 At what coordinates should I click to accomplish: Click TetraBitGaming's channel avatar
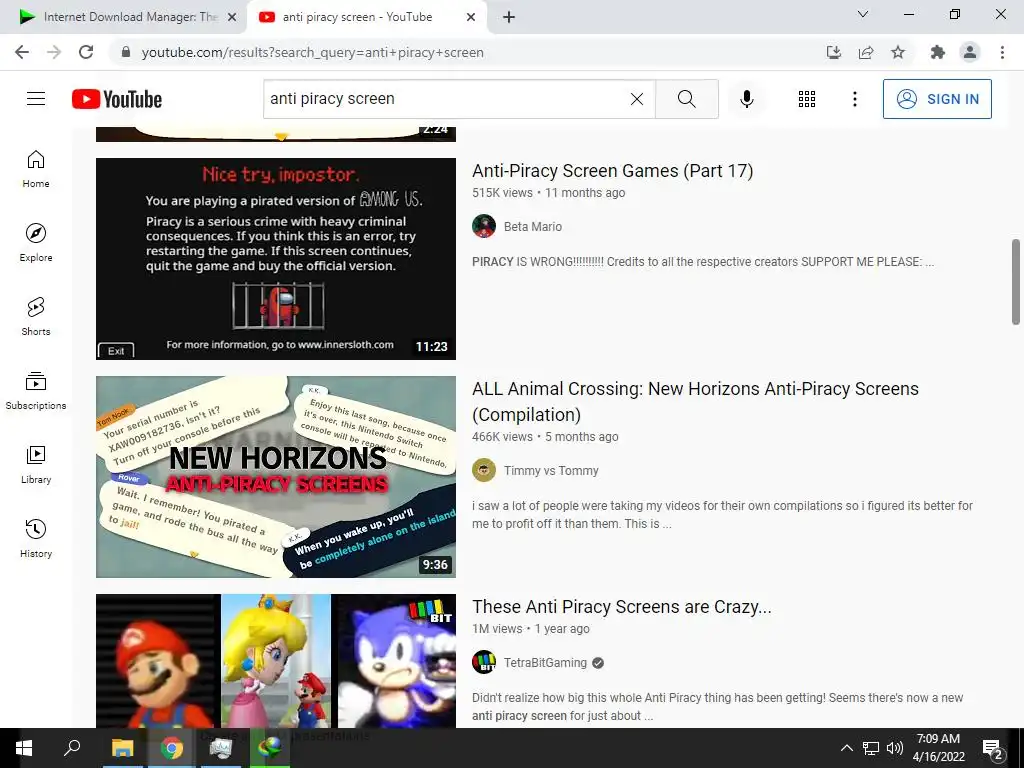[x=484, y=662]
